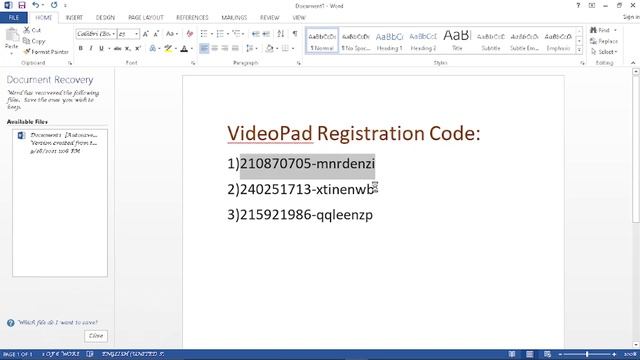This screenshot has height=360, width=640.
Task: Click 'Which file do I want to save?' link
Action: coord(58,322)
